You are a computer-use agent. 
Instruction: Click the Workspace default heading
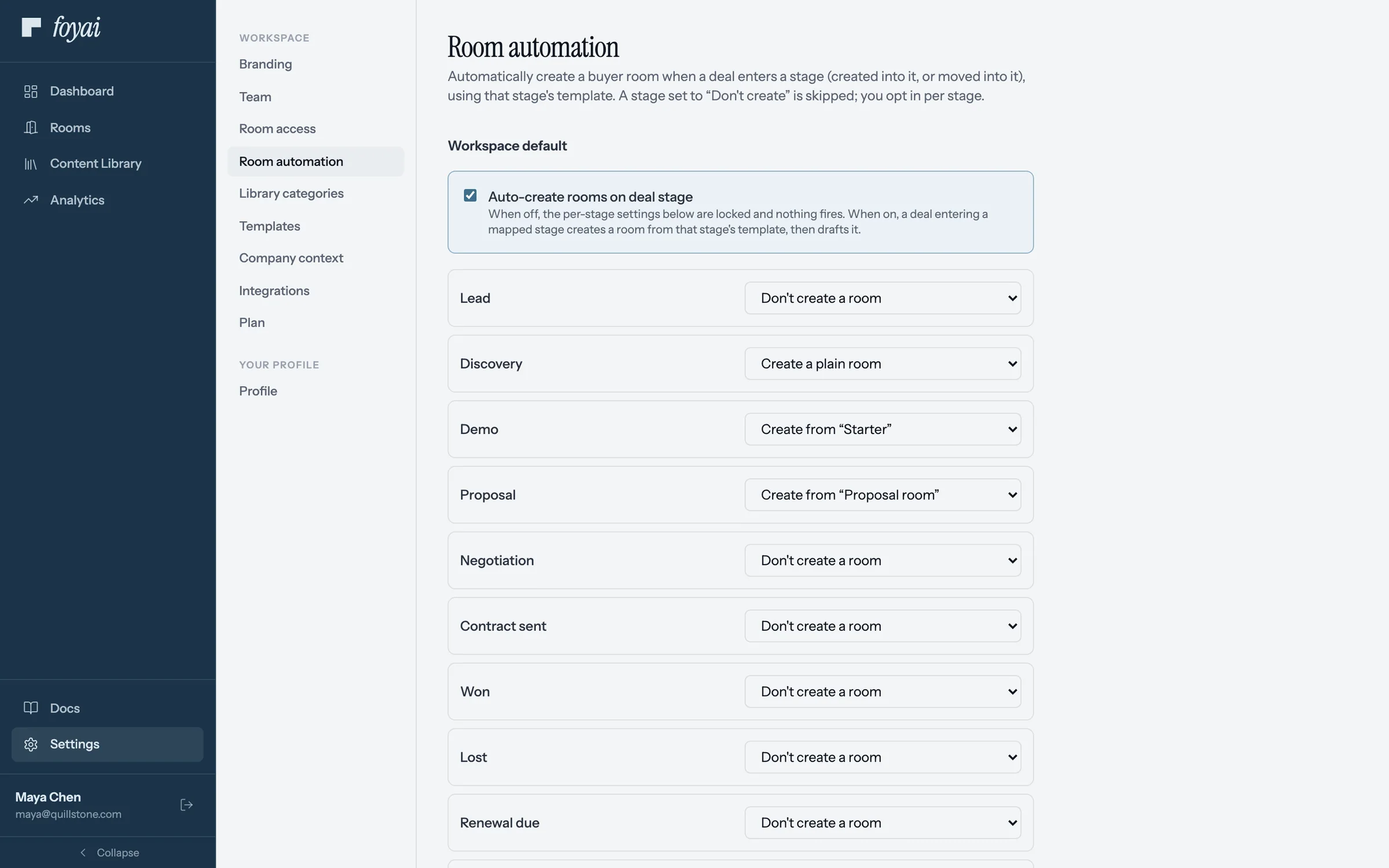[x=507, y=146]
